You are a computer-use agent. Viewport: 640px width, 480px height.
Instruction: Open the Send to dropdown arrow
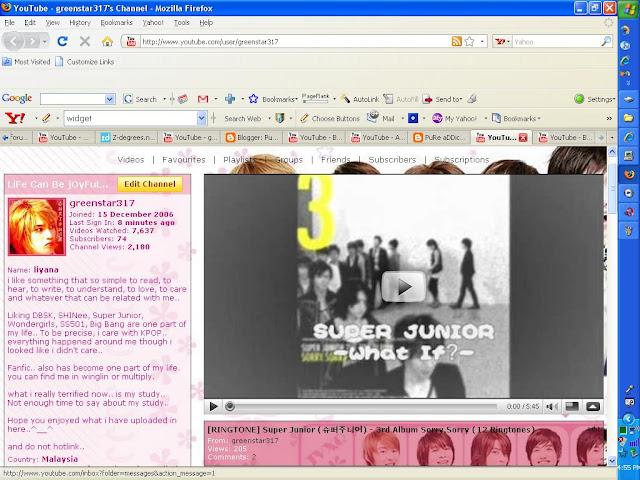(461, 99)
